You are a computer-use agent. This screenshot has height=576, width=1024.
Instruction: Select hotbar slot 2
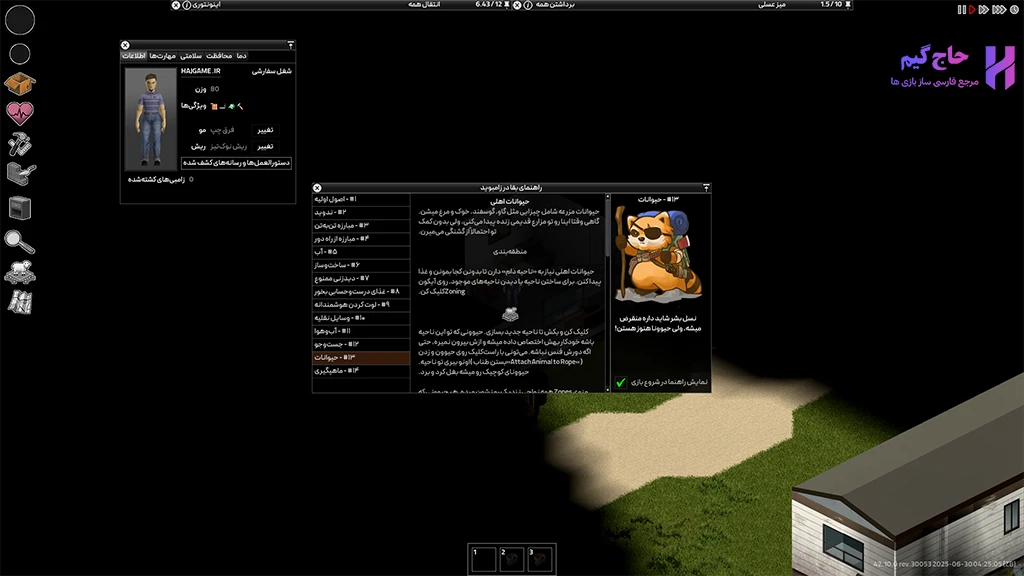click(x=511, y=560)
